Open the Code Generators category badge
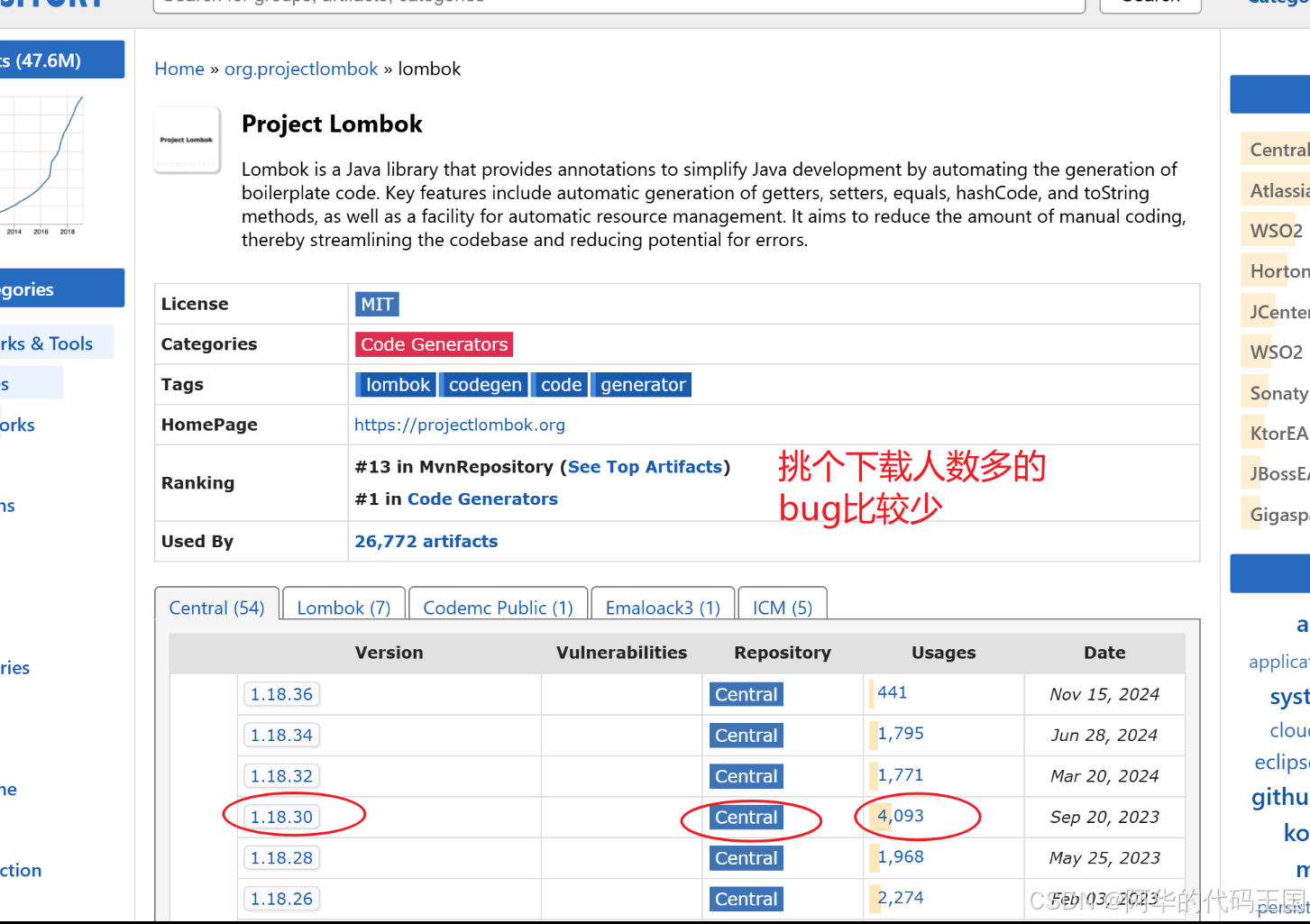 (434, 343)
